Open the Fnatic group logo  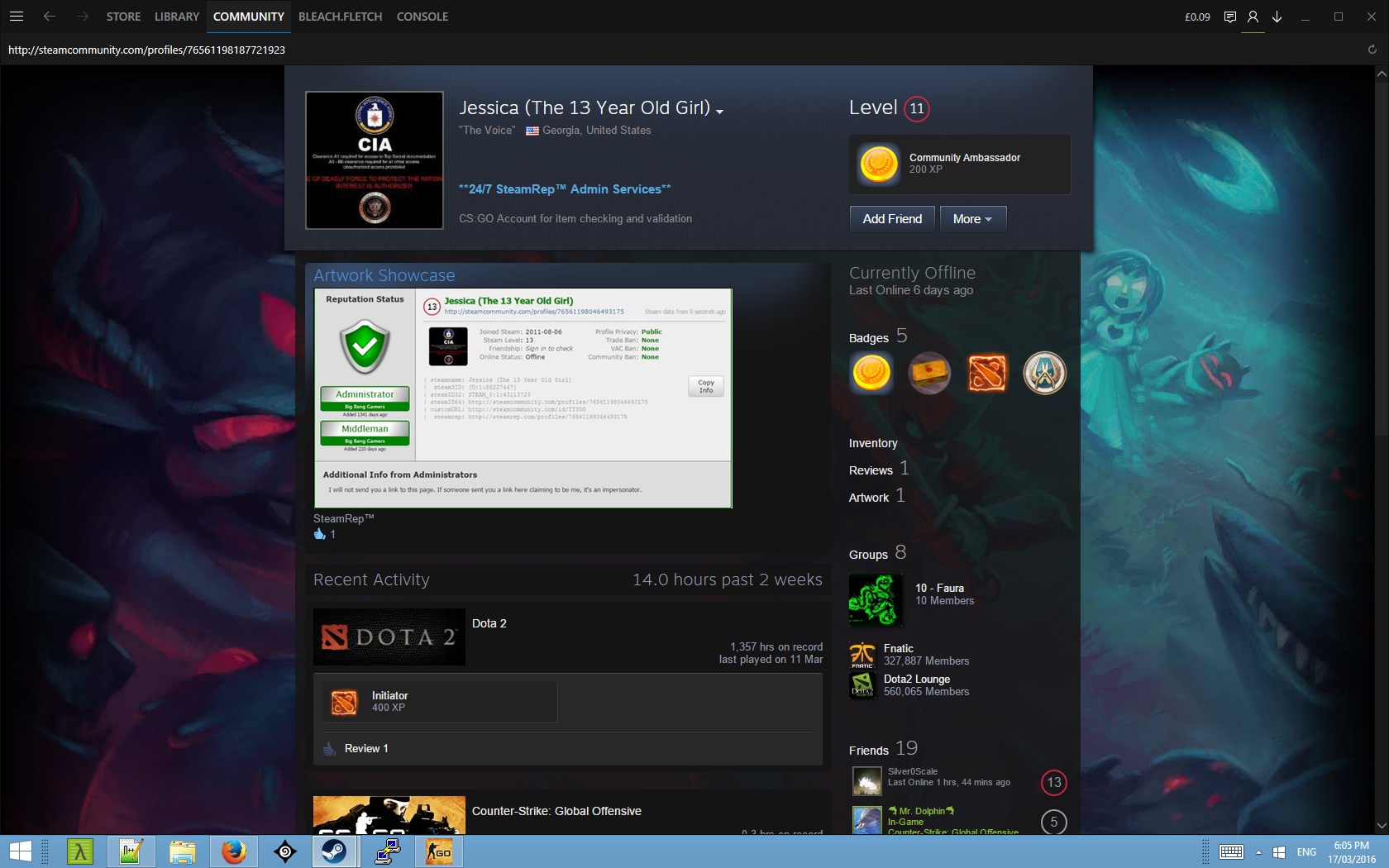point(862,655)
